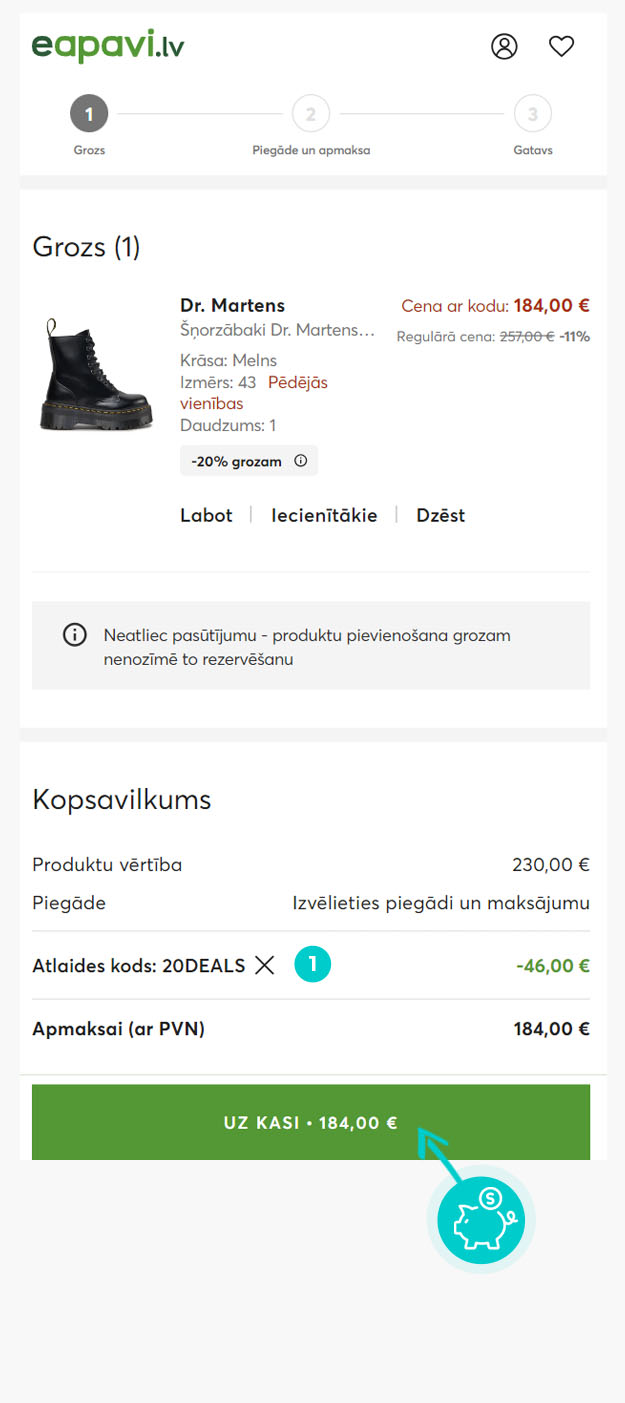Click the -20% grozam badge

click(237, 461)
